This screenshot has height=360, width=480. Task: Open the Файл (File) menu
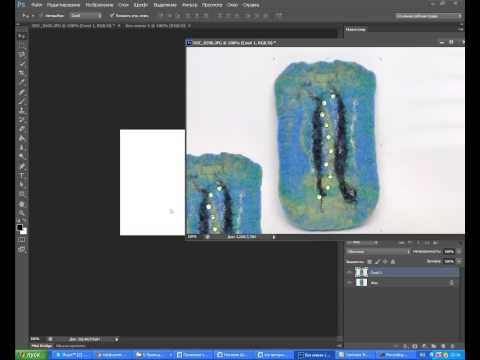(x=36, y=5)
